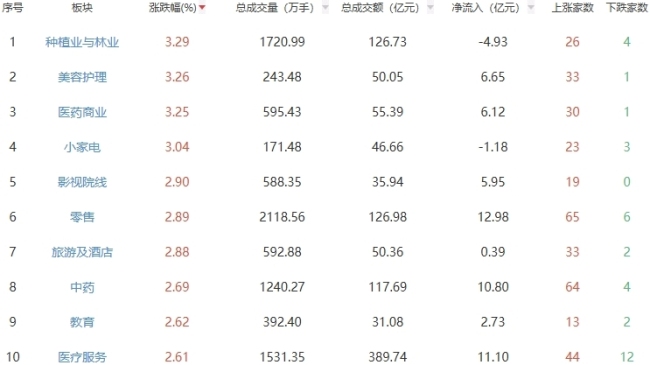This screenshot has height=365, width=650.
Task: Open the 医疗服务 sector link
Action: coord(82,357)
